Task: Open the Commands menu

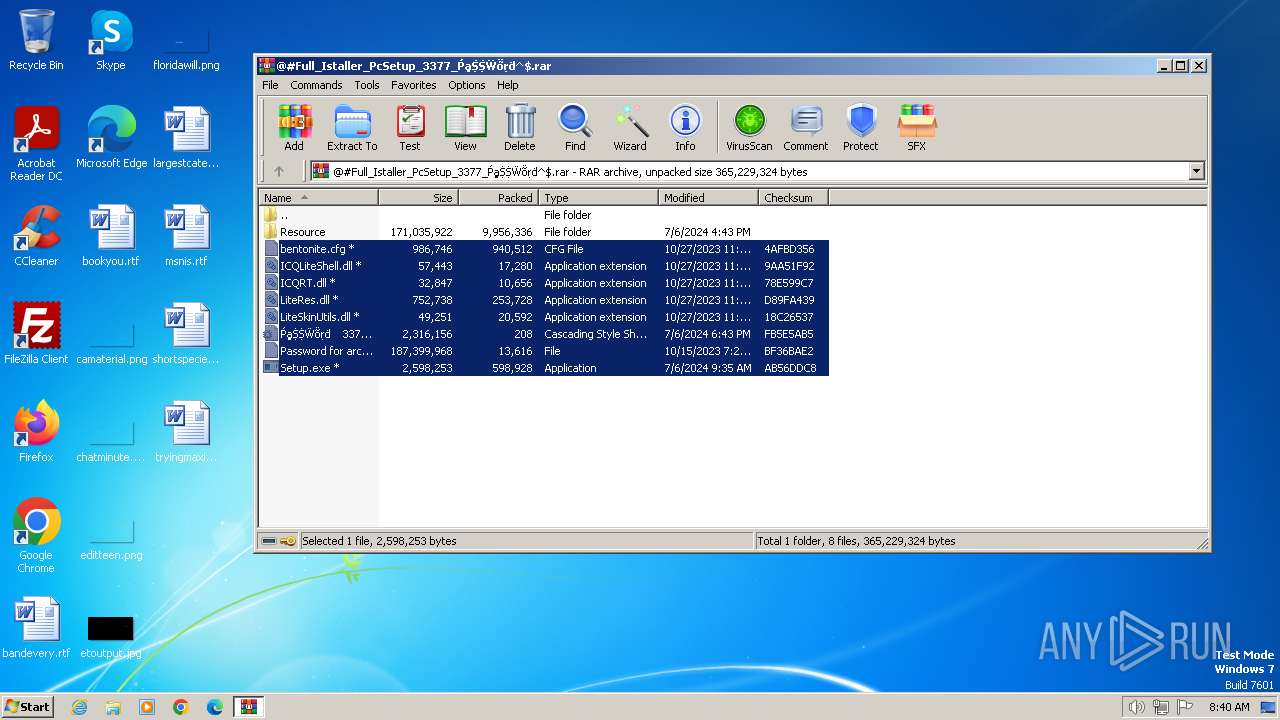Action: [316, 85]
